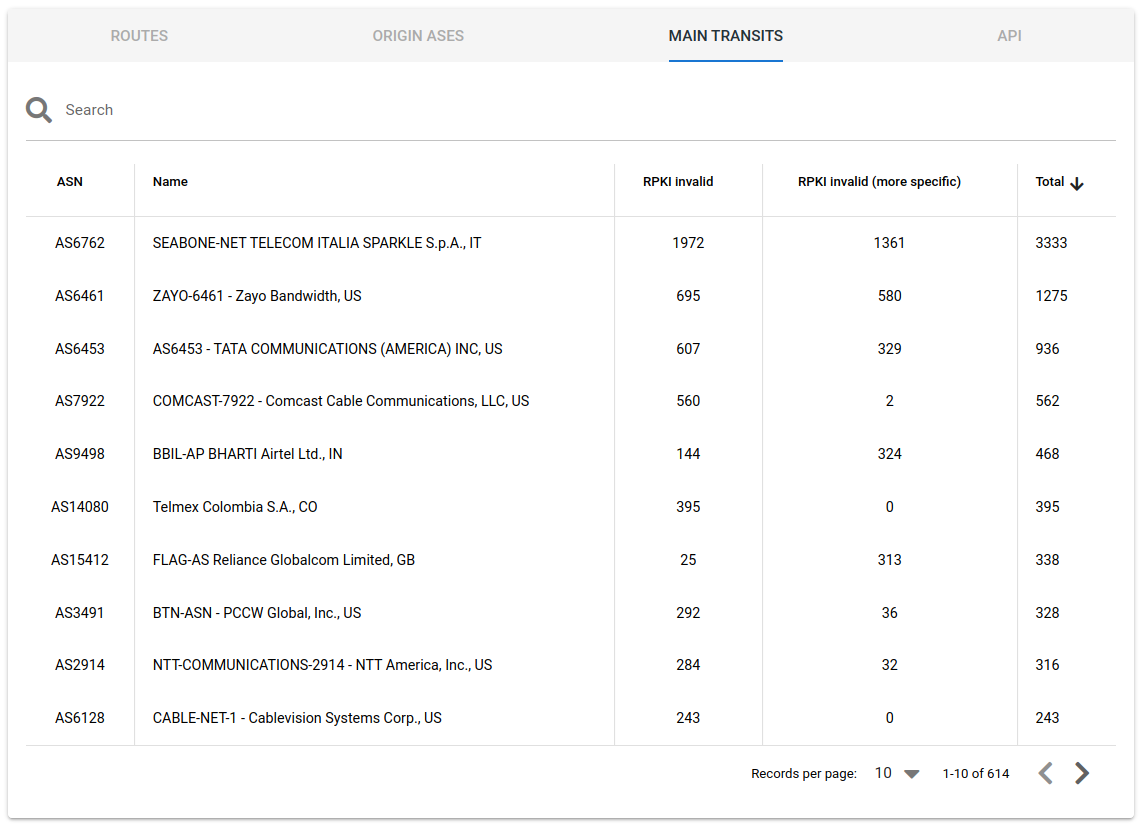Click more specific value 36
The height and width of the screenshot is (834, 1148).
click(890, 613)
